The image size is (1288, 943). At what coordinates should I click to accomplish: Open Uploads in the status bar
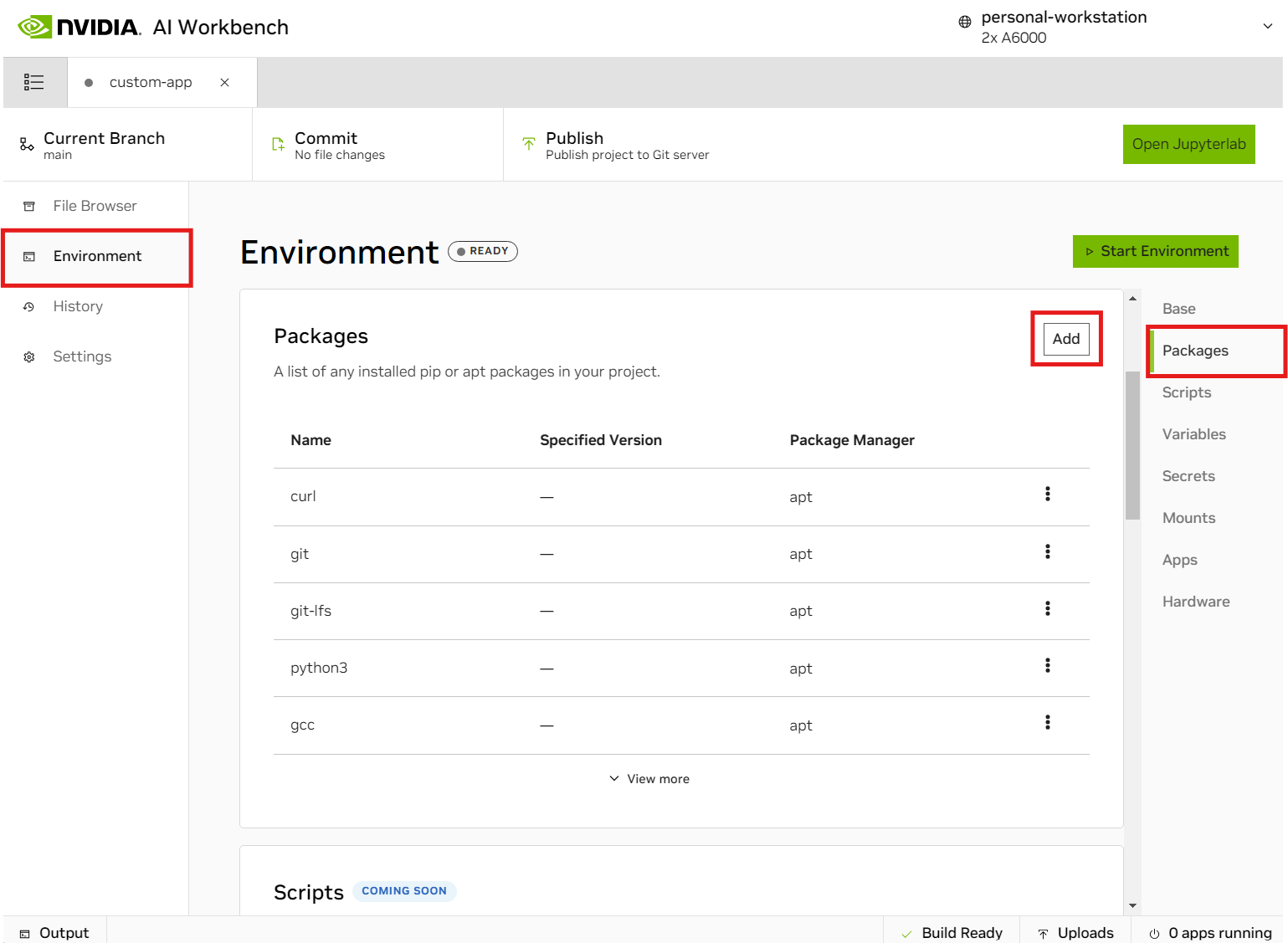tap(1075, 932)
